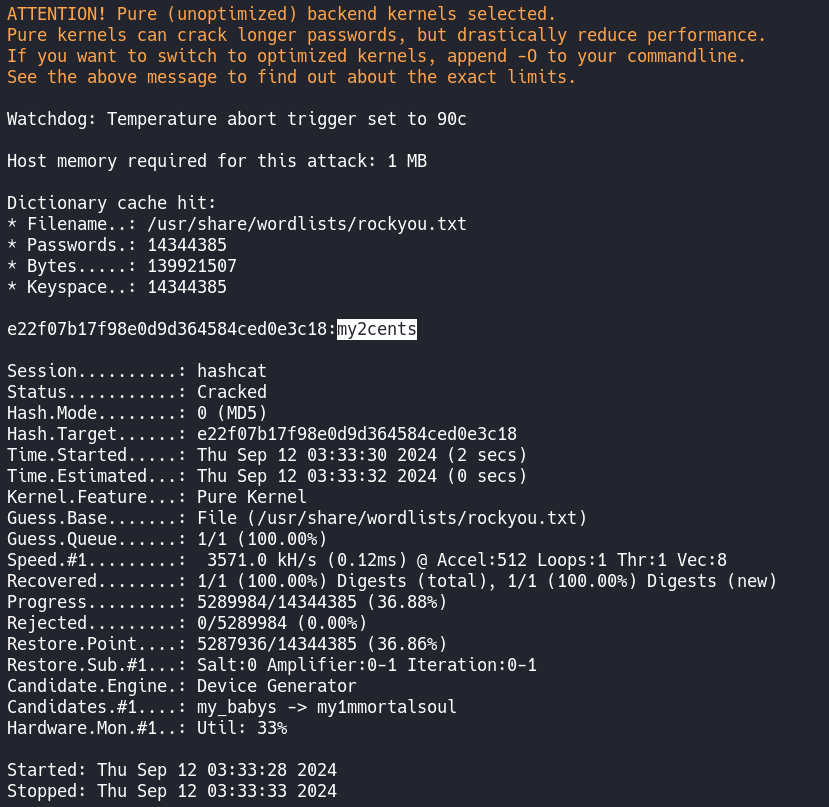Click the Kernel.Feature value Pure Kernel
The height and width of the screenshot is (807, 829).
(251, 497)
